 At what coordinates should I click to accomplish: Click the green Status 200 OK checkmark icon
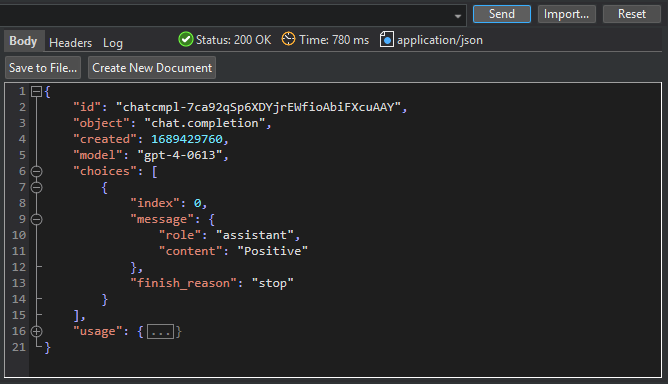[186, 40]
